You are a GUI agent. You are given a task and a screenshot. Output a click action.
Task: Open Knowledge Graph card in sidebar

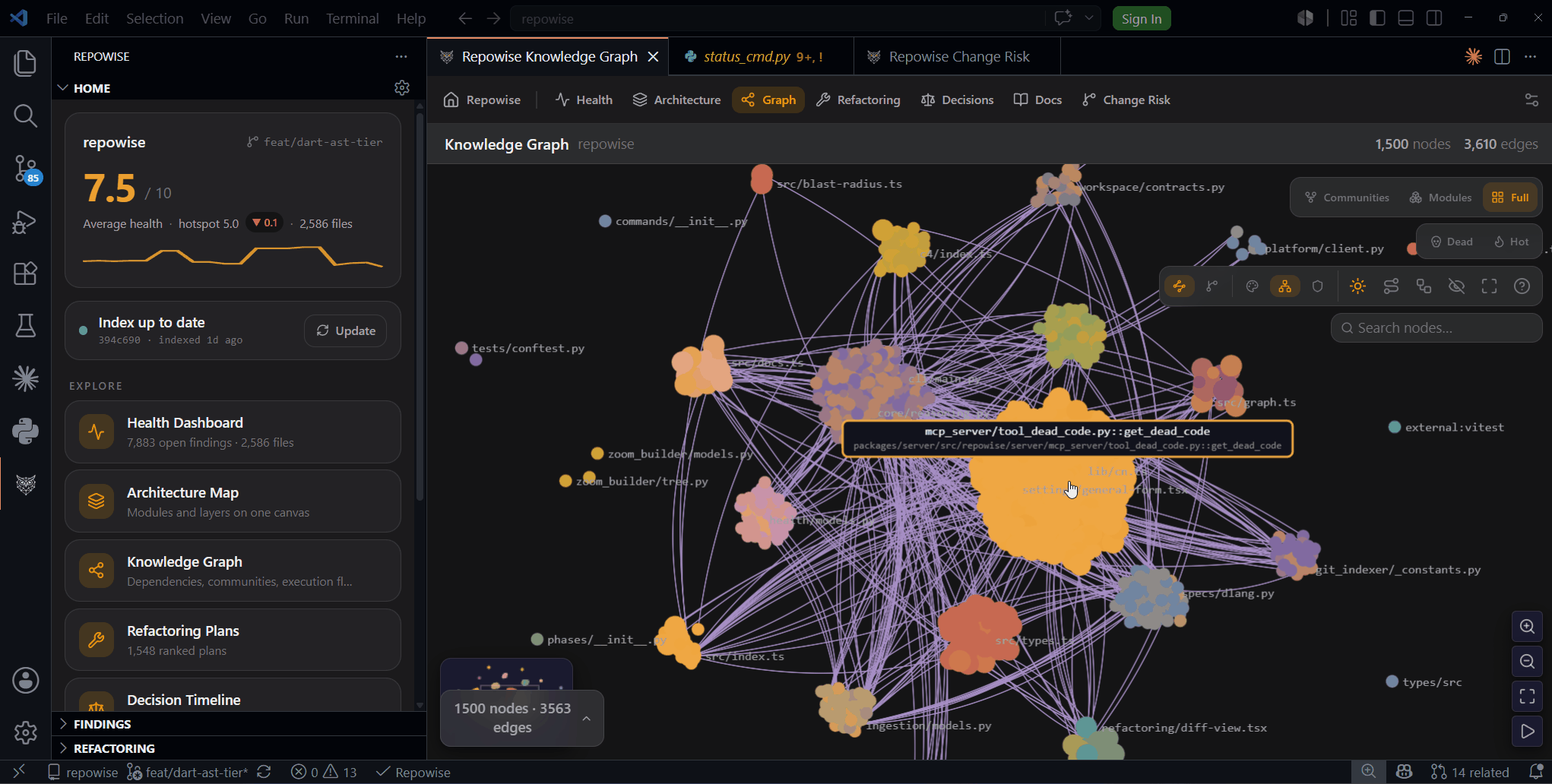[x=233, y=571]
